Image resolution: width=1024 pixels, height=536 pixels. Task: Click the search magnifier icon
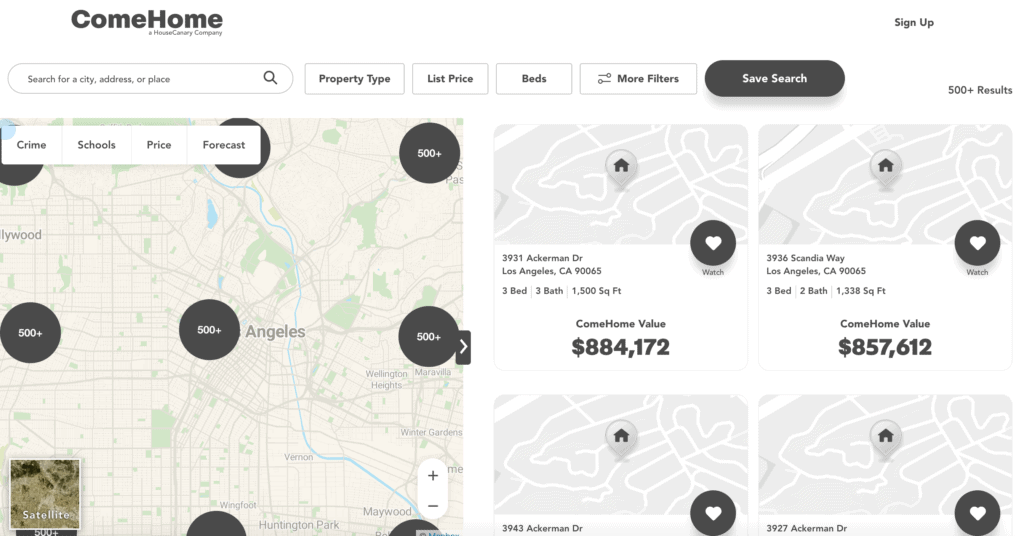[x=270, y=78]
